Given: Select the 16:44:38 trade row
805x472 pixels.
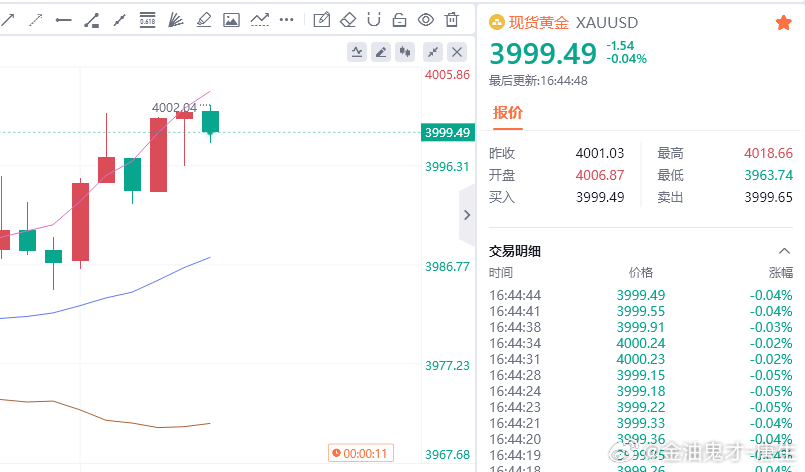Looking at the screenshot, I should [641, 327].
